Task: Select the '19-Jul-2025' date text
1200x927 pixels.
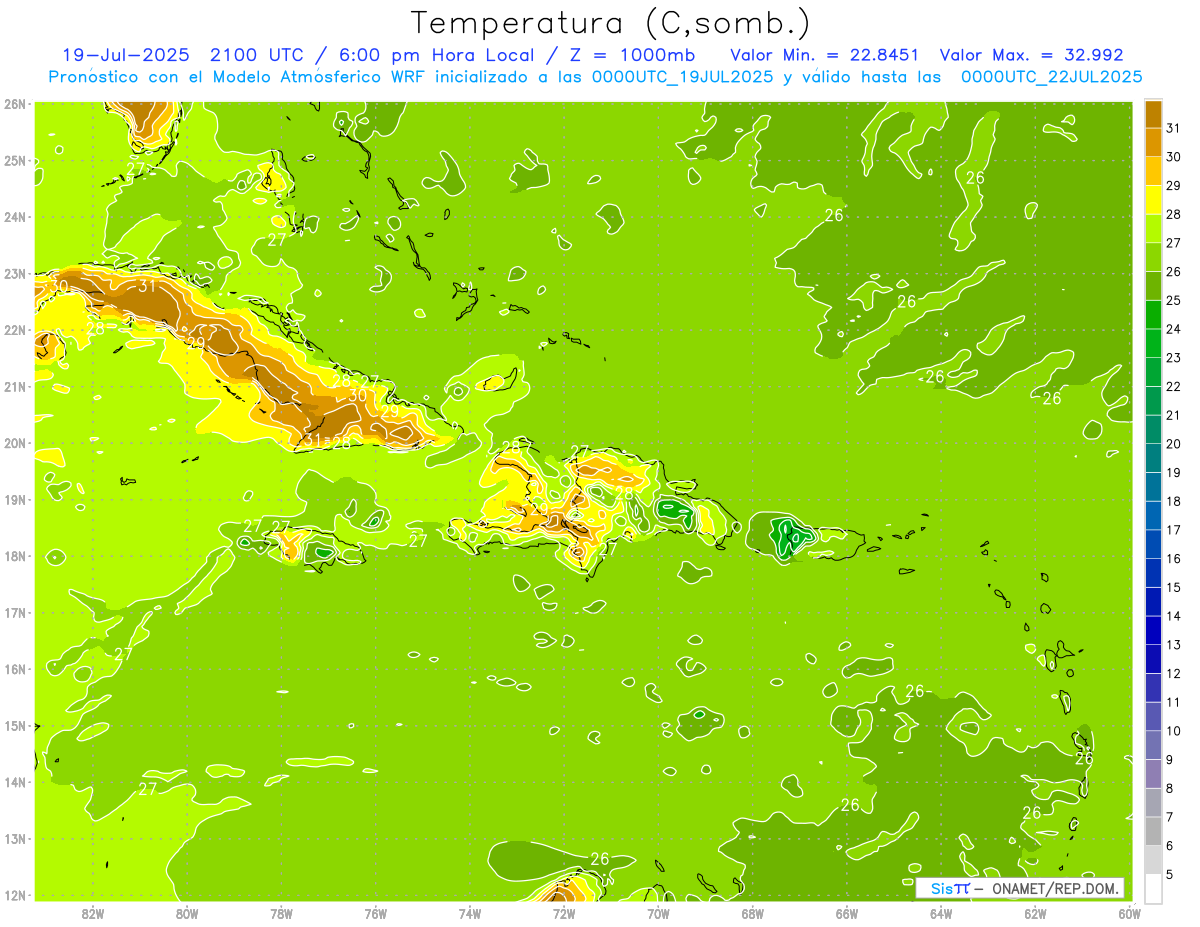Action: tap(125, 55)
